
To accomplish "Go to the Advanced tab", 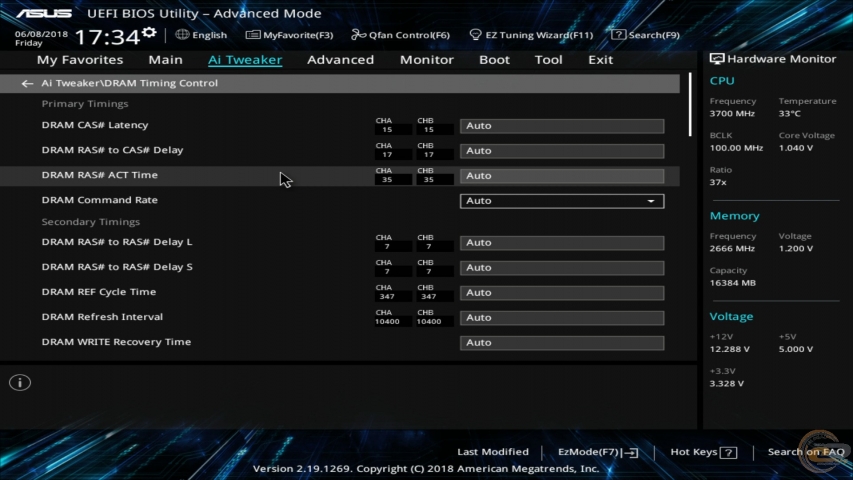I will (341, 60).
